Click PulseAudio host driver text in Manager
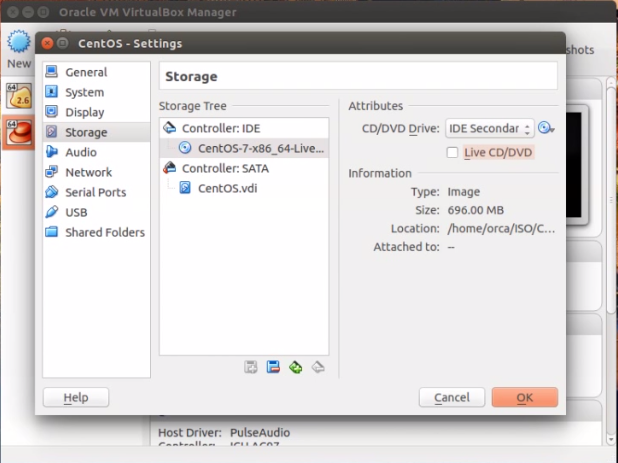The height and width of the screenshot is (463, 618). [x=260, y=433]
